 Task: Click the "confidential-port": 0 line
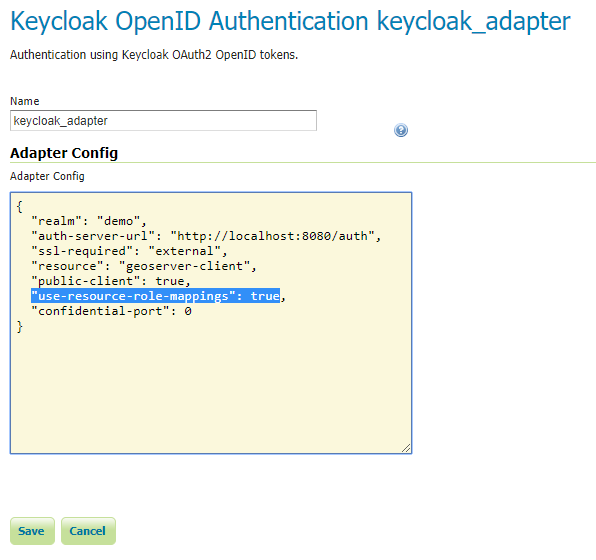coord(111,311)
